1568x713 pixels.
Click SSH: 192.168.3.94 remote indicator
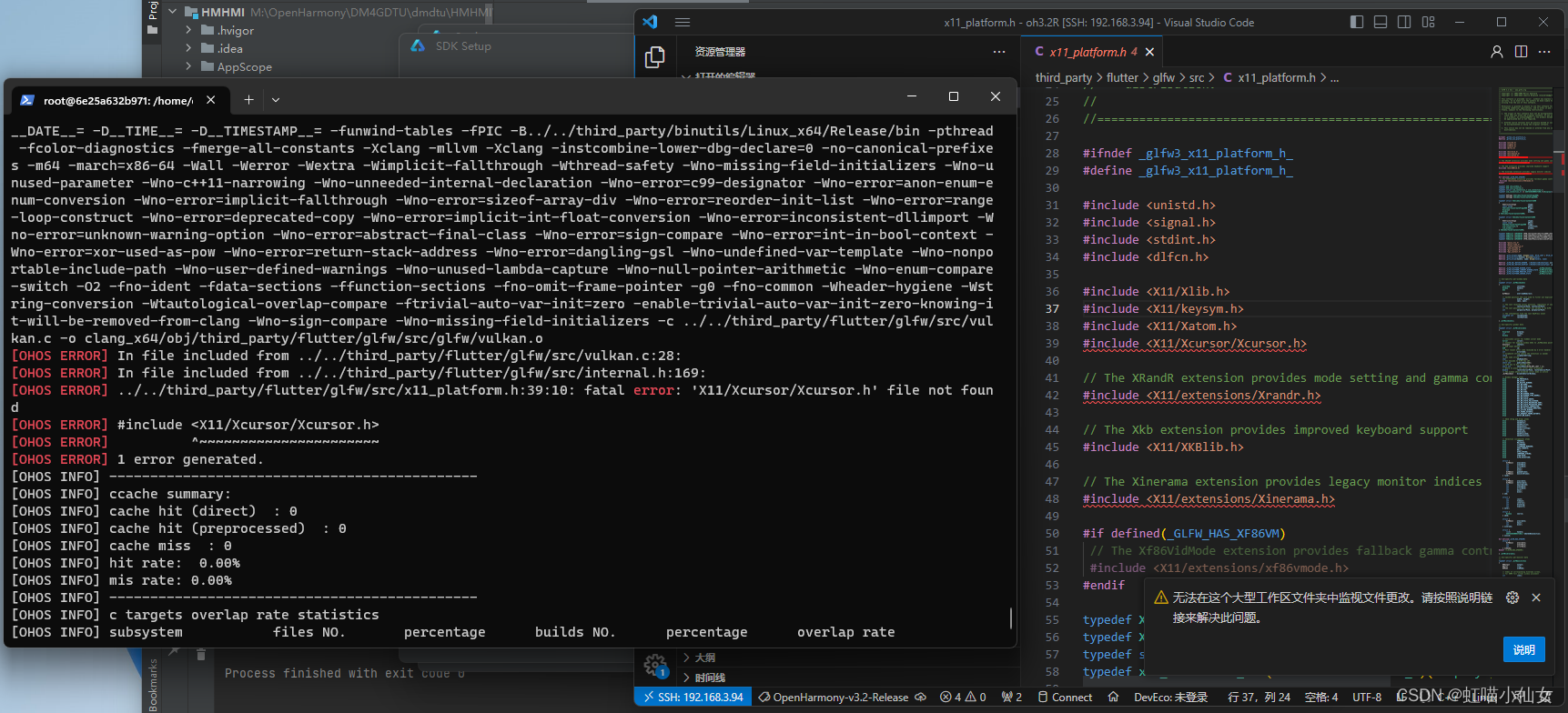pyautogui.click(x=693, y=698)
